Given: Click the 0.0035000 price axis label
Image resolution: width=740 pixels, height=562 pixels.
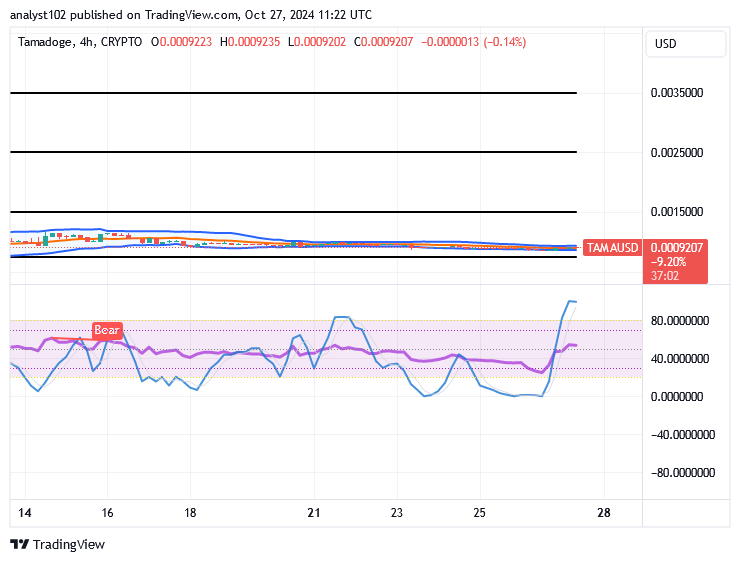Looking at the screenshot, I should [x=677, y=92].
